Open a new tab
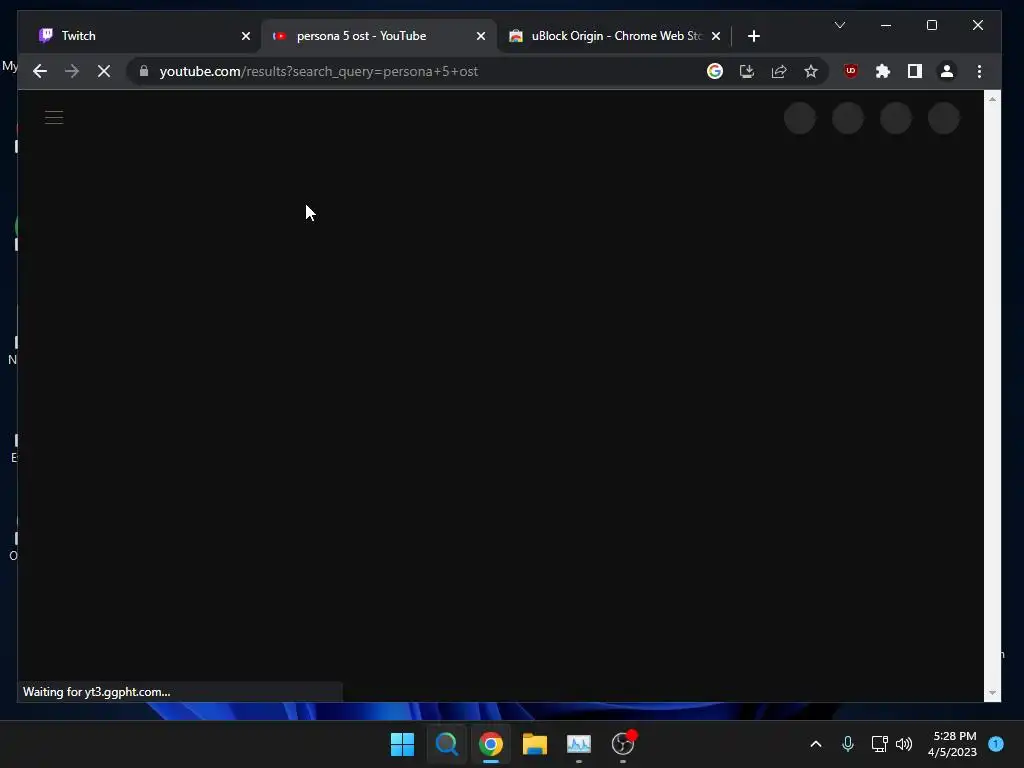1024x768 pixels. click(x=754, y=36)
